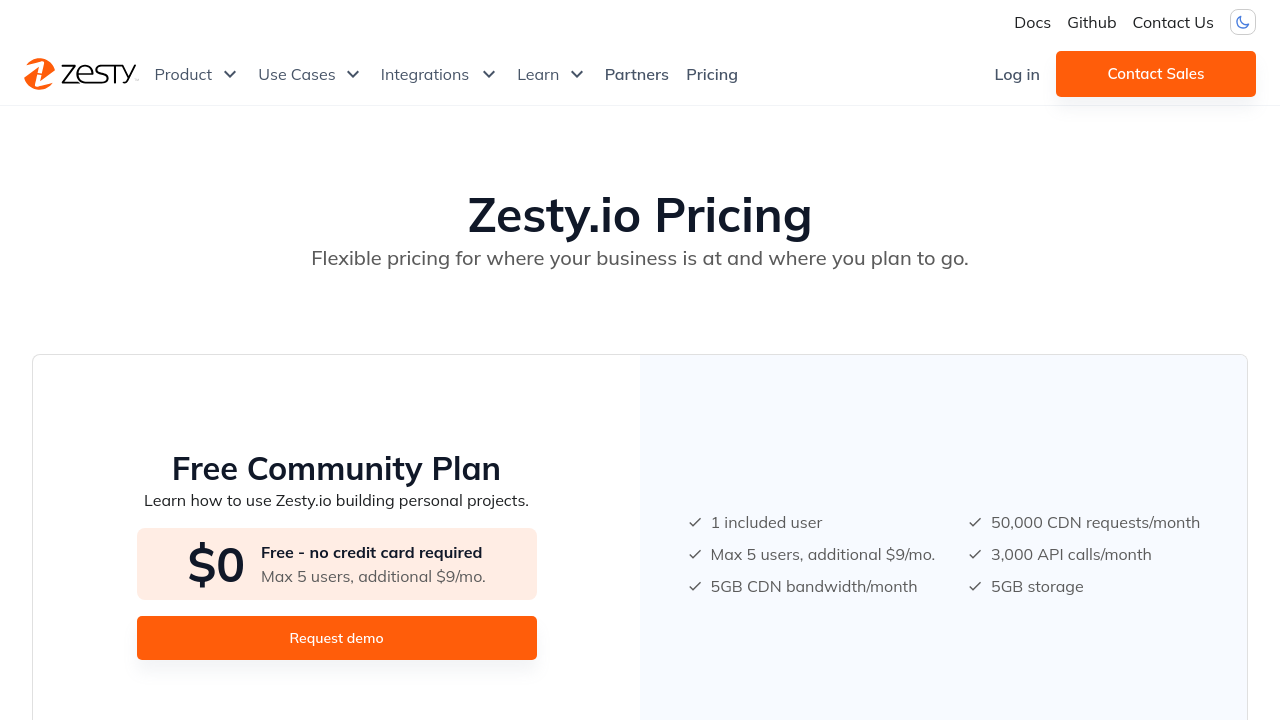
Task: Expand the Integrations dropdown chevron
Action: (489, 74)
